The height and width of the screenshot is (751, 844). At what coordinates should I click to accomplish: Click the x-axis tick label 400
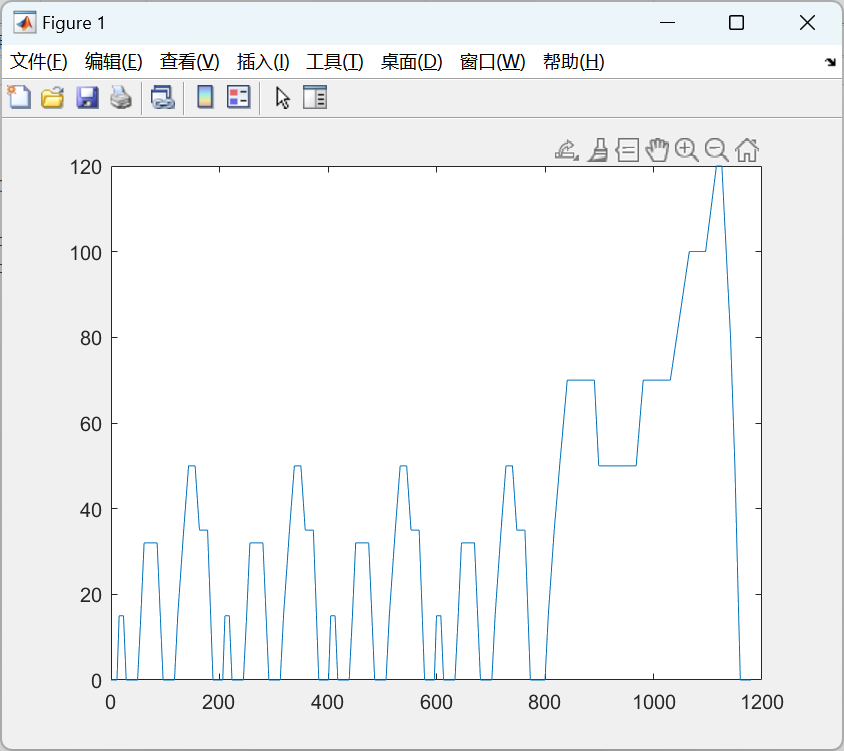[x=327, y=703]
